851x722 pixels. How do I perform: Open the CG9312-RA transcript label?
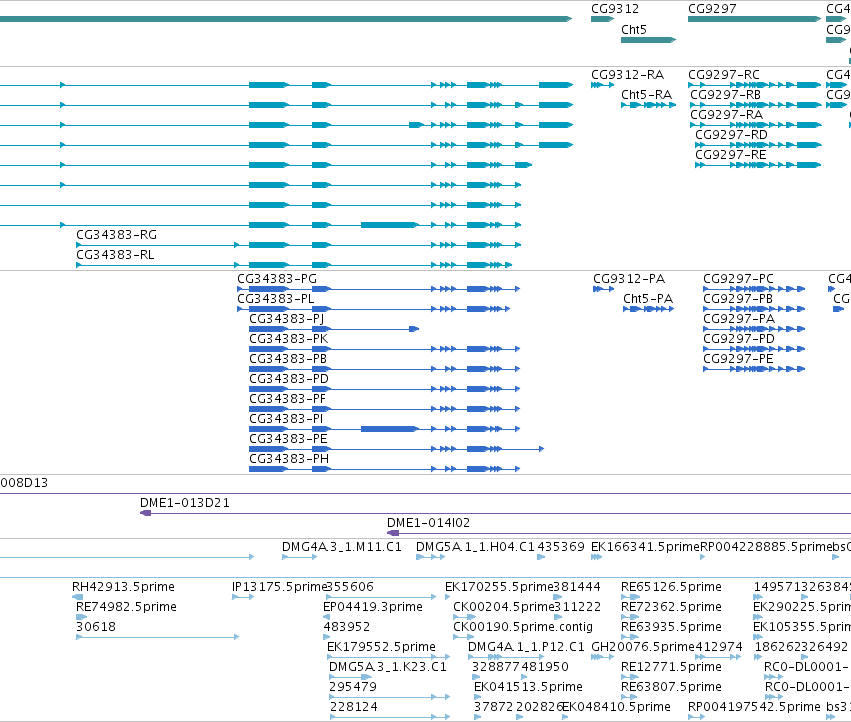tap(627, 74)
